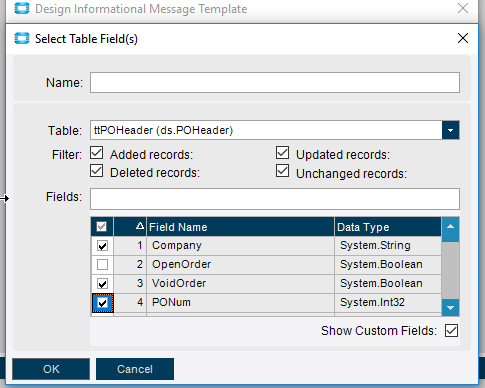485x388 pixels.
Task: Disable the Updated records filter
Action: tap(282, 153)
